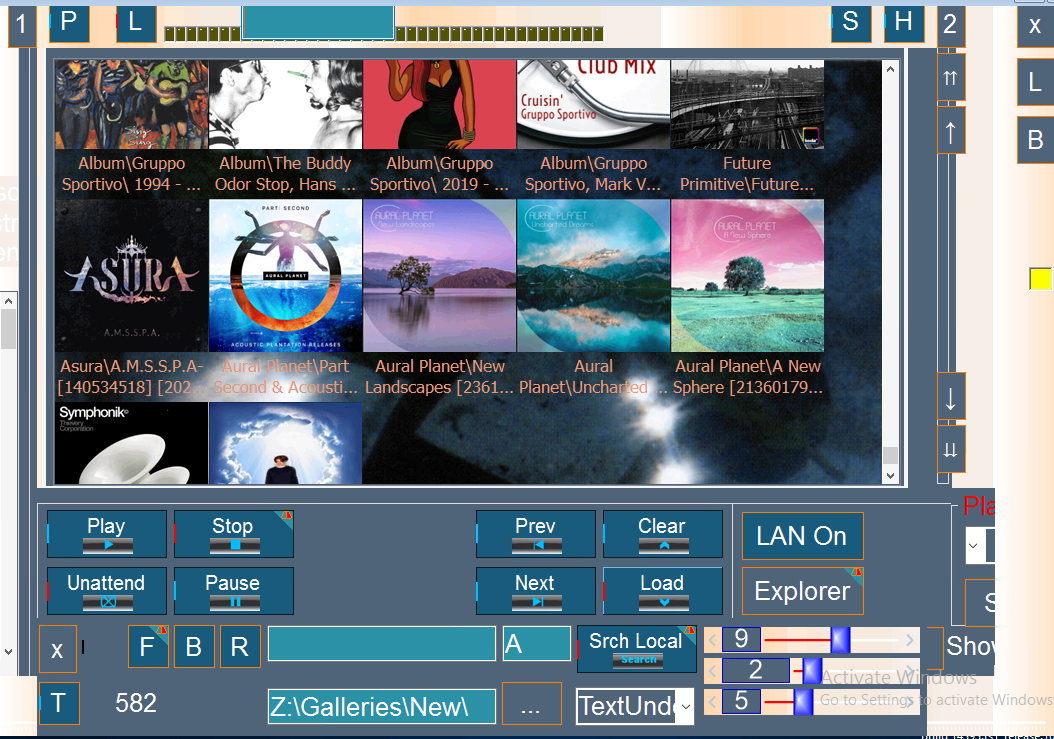Screen dimensions: 1054x739
Task: Click the teal block in the top progress bar
Action: [x=318, y=22]
